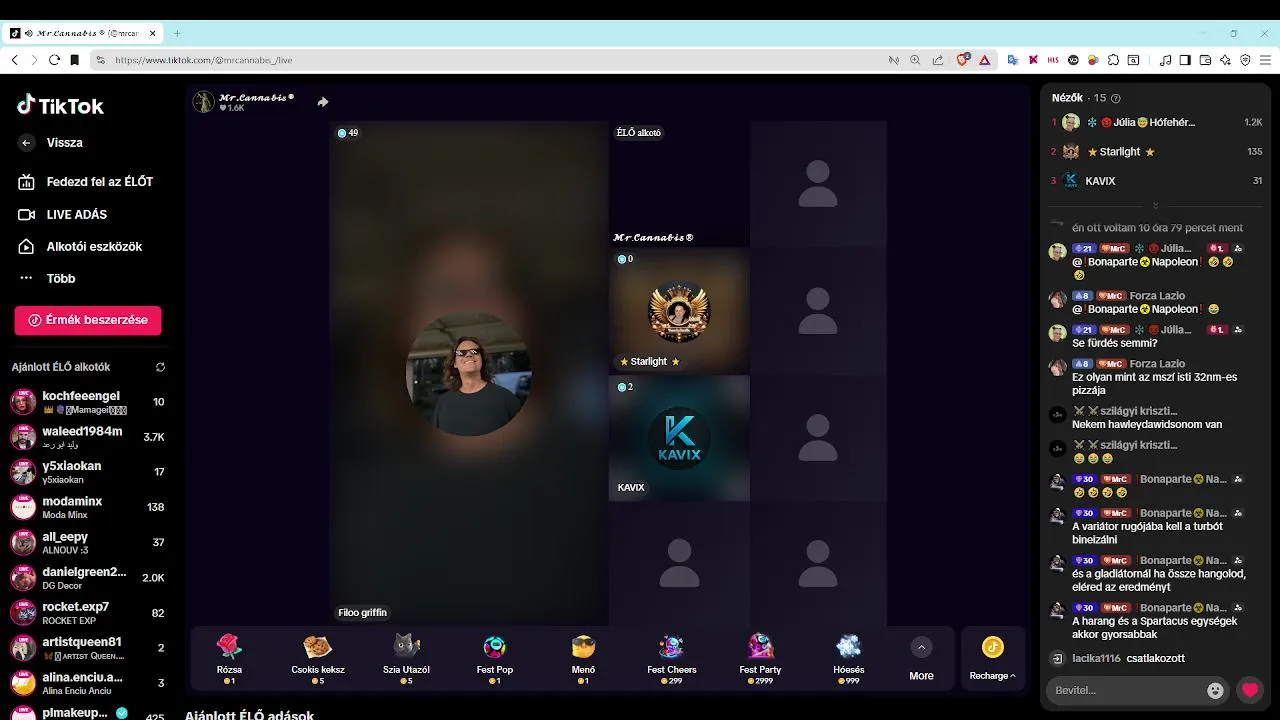Image resolution: width=1280 pixels, height=720 pixels.
Task: Click the KAVIX guest tile
Action: (679, 438)
